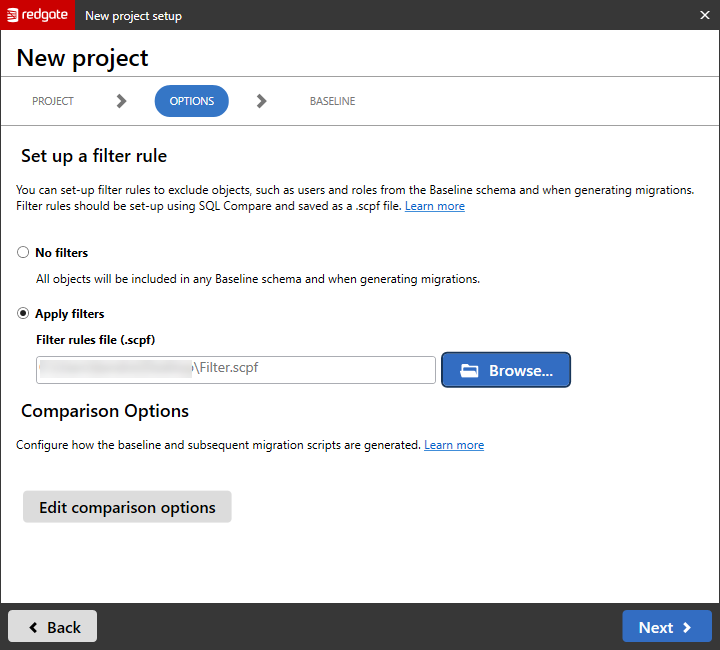Image resolution: width=720 pixels, height=650 pixels.
Task: Jump to the BASELINE wizard step
Action: pos(332,101)
